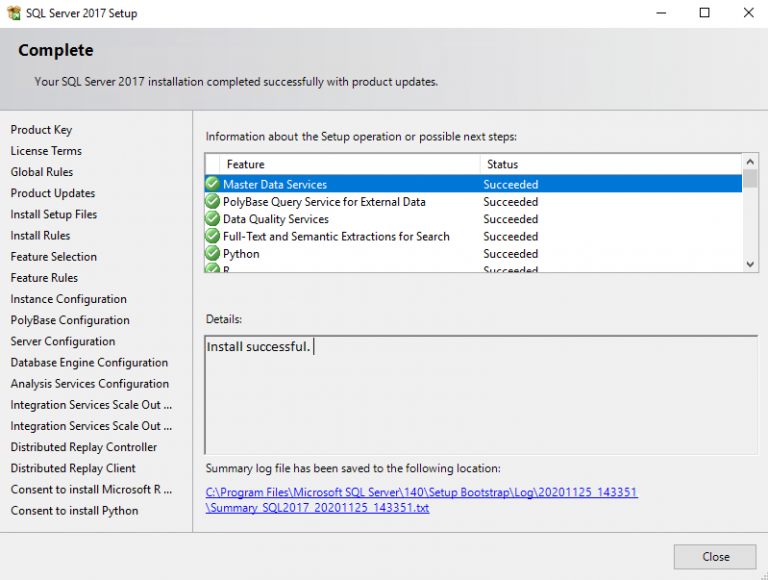Minimize the SQL Server 2017 Setup window

coord(661,13)
